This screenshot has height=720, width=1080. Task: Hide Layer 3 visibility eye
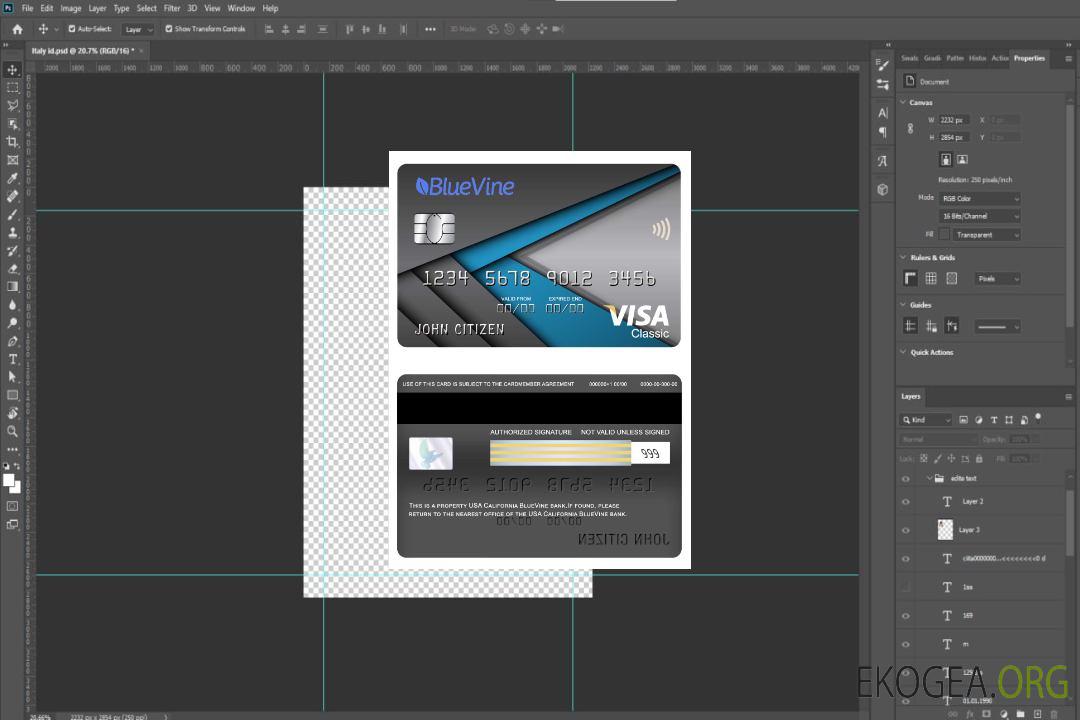click(x=906, y=531)
